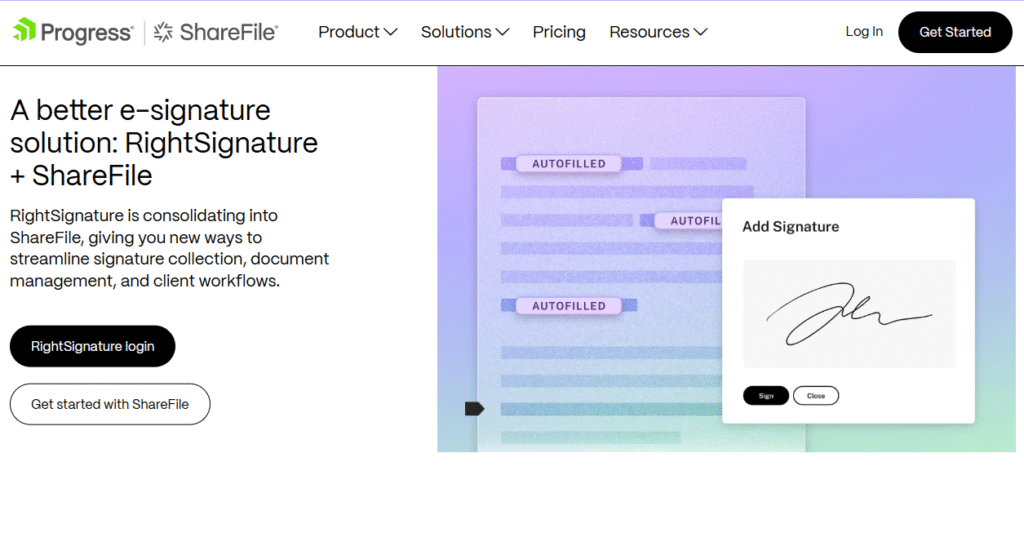Open the Resources menu
This screenshot has width=1024, height=555.
tap(658, 32)
